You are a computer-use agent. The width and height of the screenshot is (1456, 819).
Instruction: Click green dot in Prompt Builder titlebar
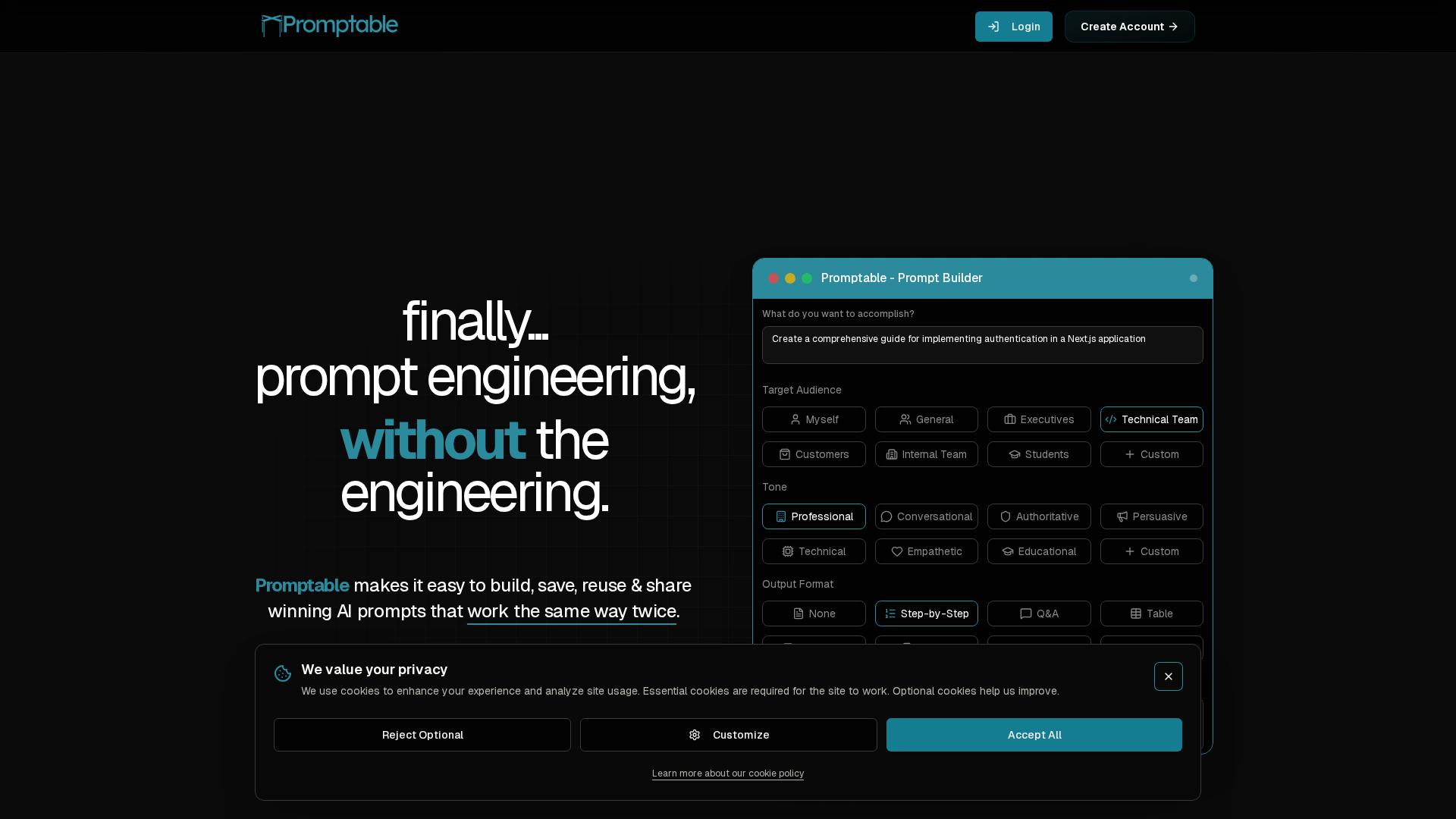[x=807, y=278]
